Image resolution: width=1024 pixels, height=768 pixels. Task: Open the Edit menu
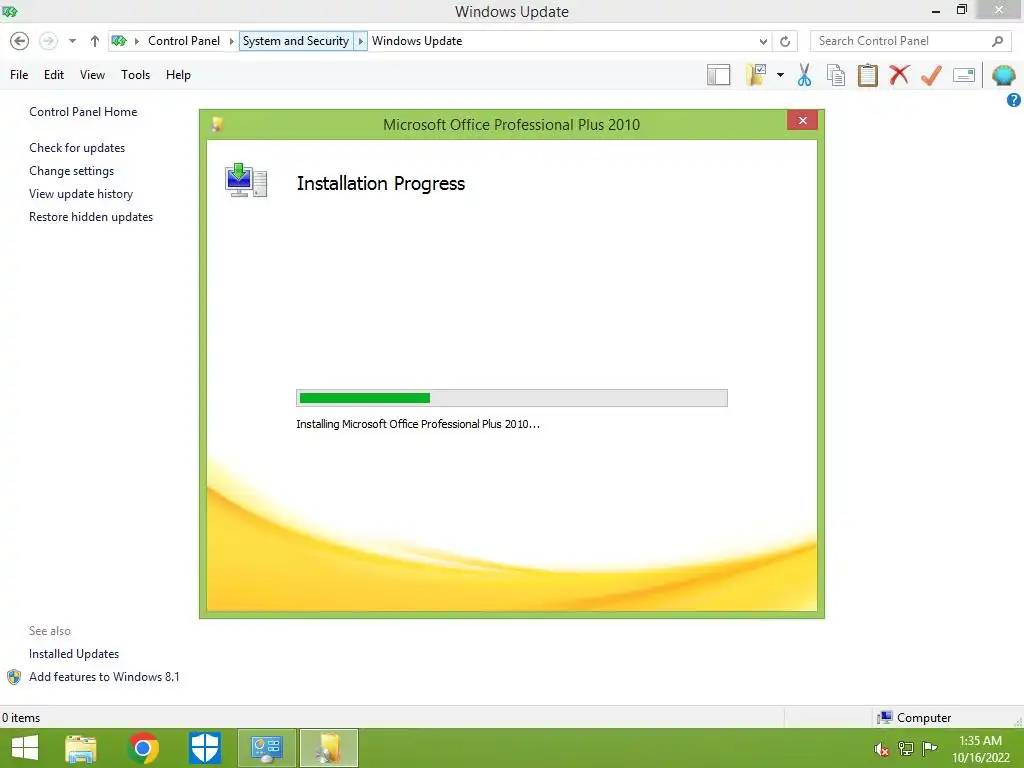(54, 75)
